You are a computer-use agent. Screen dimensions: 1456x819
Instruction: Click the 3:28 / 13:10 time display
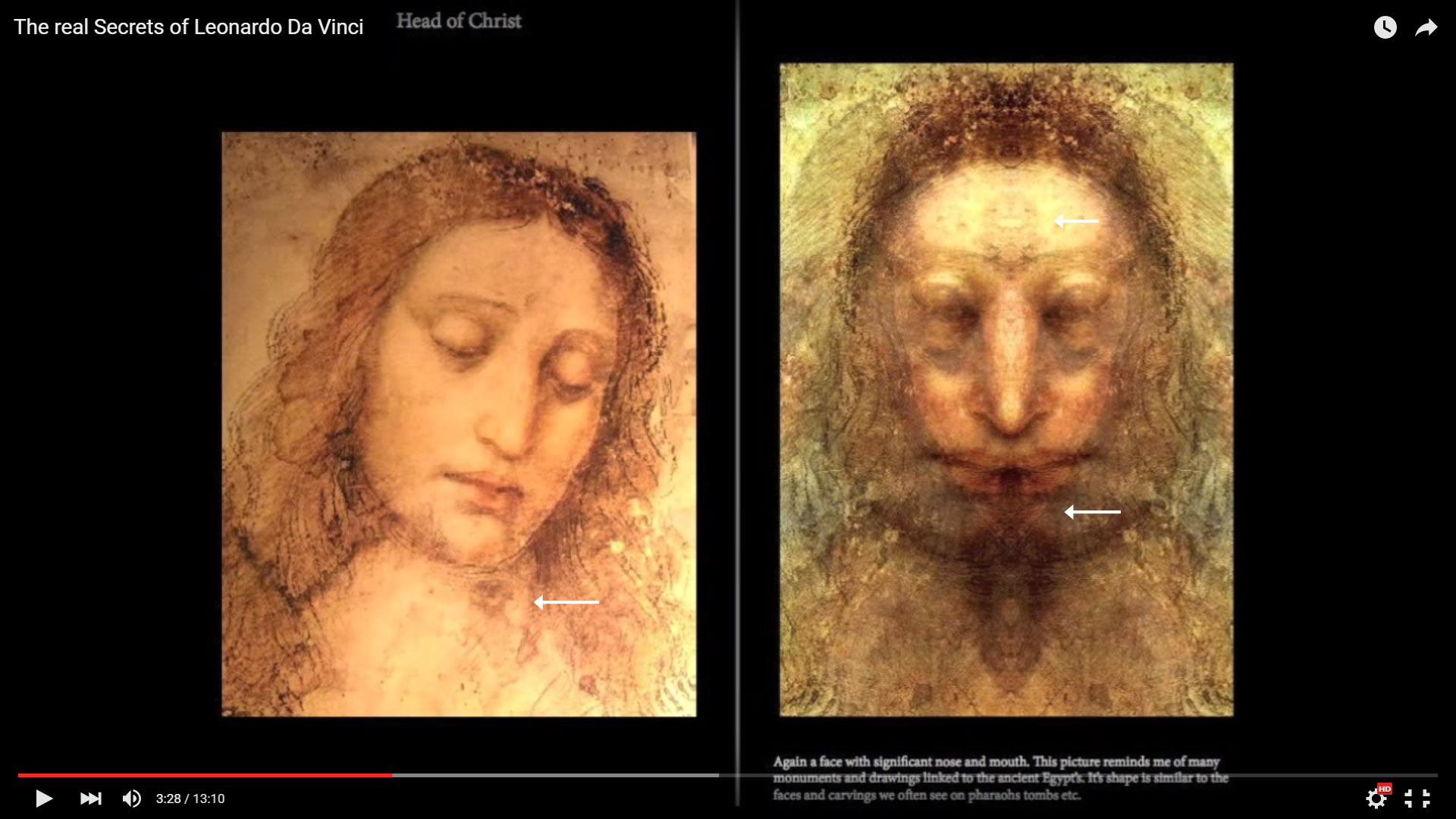click(x=190, y=799)
